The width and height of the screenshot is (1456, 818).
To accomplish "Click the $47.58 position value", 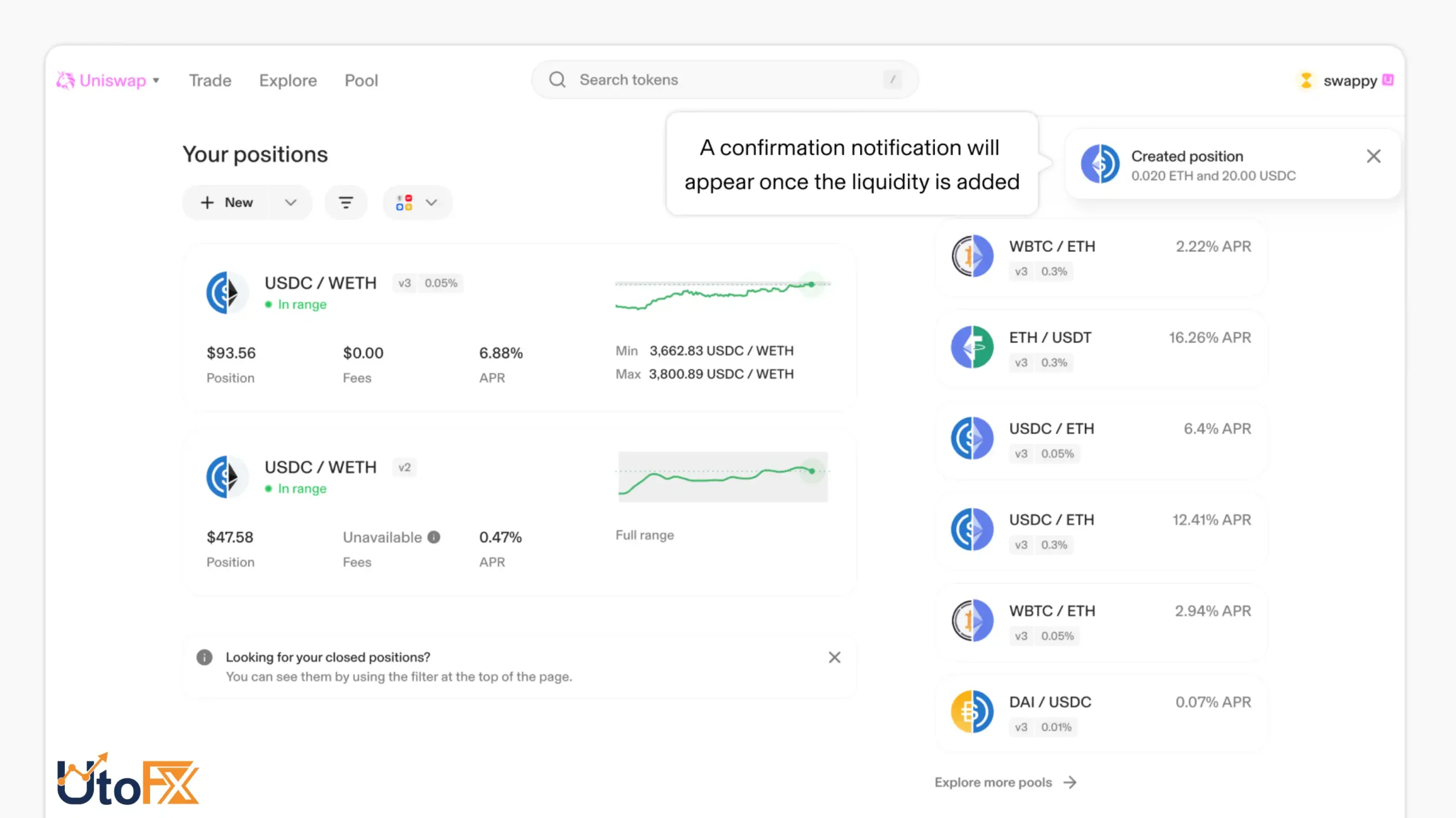I will click(x=230, y=537).
